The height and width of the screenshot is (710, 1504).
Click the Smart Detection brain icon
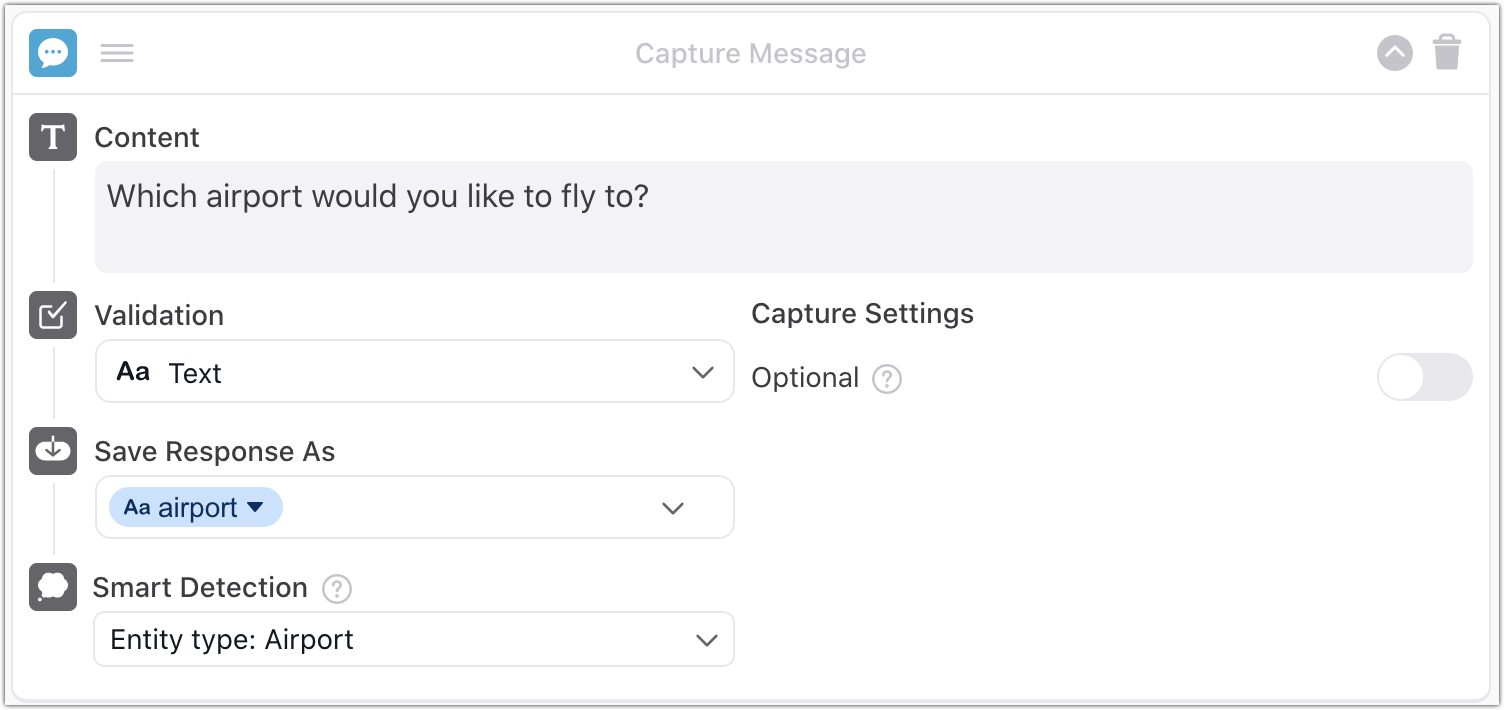tap(53, 587)
